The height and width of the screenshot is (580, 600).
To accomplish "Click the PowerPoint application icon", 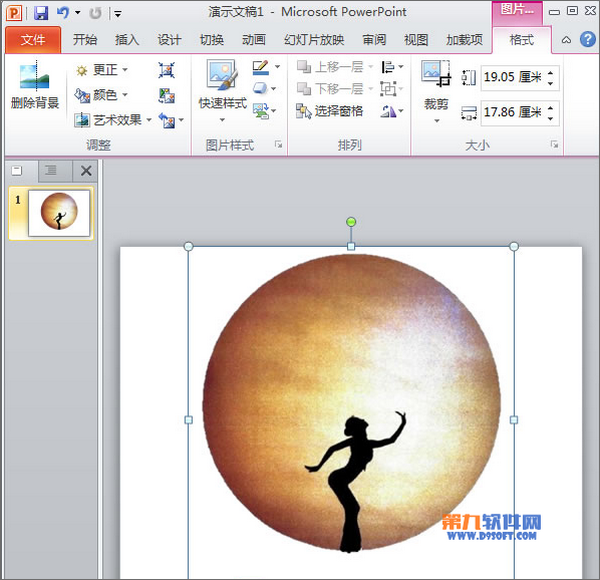I will [14, 13].
